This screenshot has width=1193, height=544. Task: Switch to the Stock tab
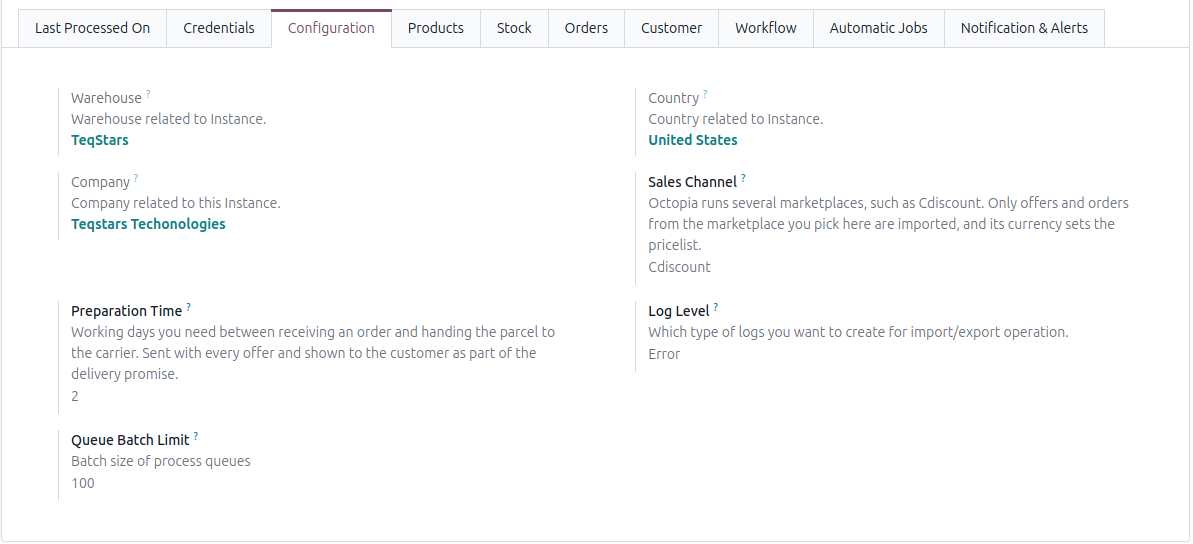pyautogui.click(x=514, y=28)
